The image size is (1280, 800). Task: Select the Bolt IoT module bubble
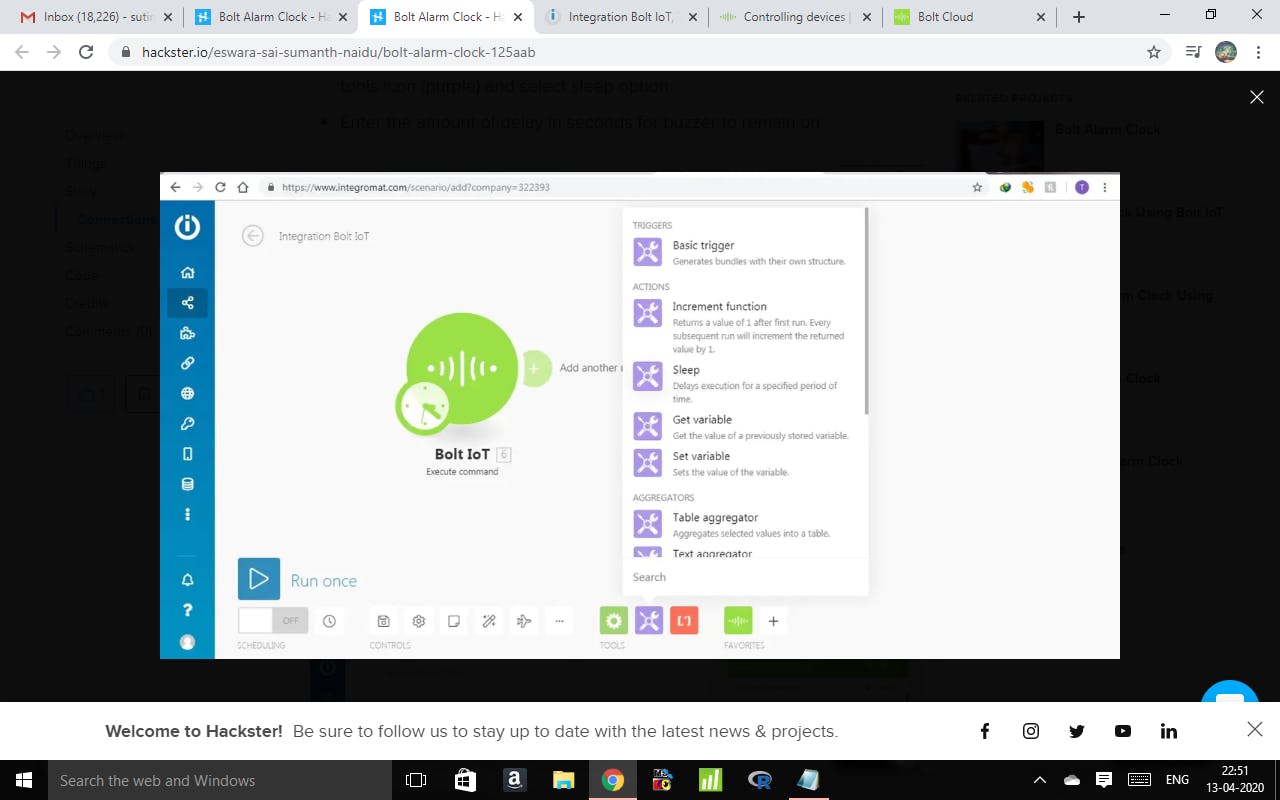point(462,369)
